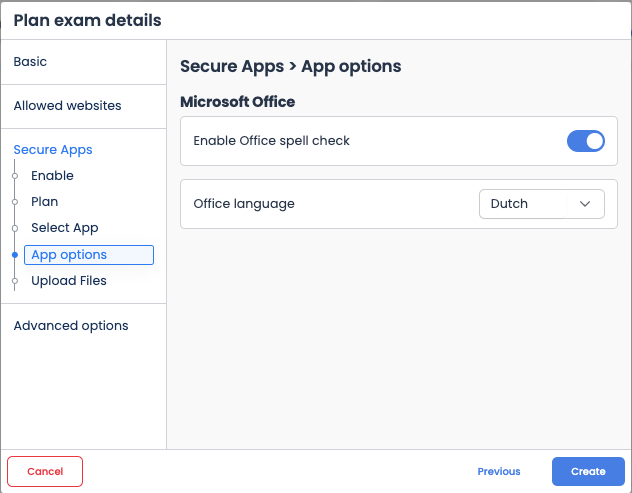This screenshot has height=493, width=632.
Task: Click the blue Create button
Action: click(588, 472)
